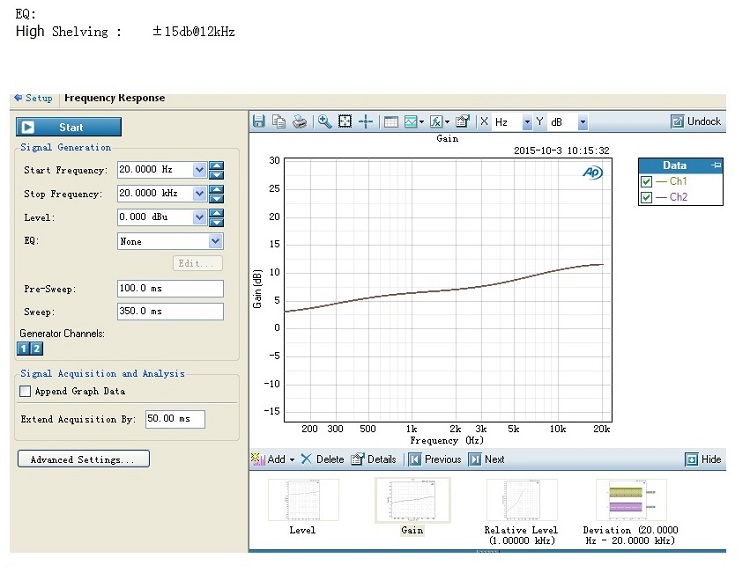Viewport: 750px width, 573px height.
Task: Go back to Setup
Action: pos(33,98)
